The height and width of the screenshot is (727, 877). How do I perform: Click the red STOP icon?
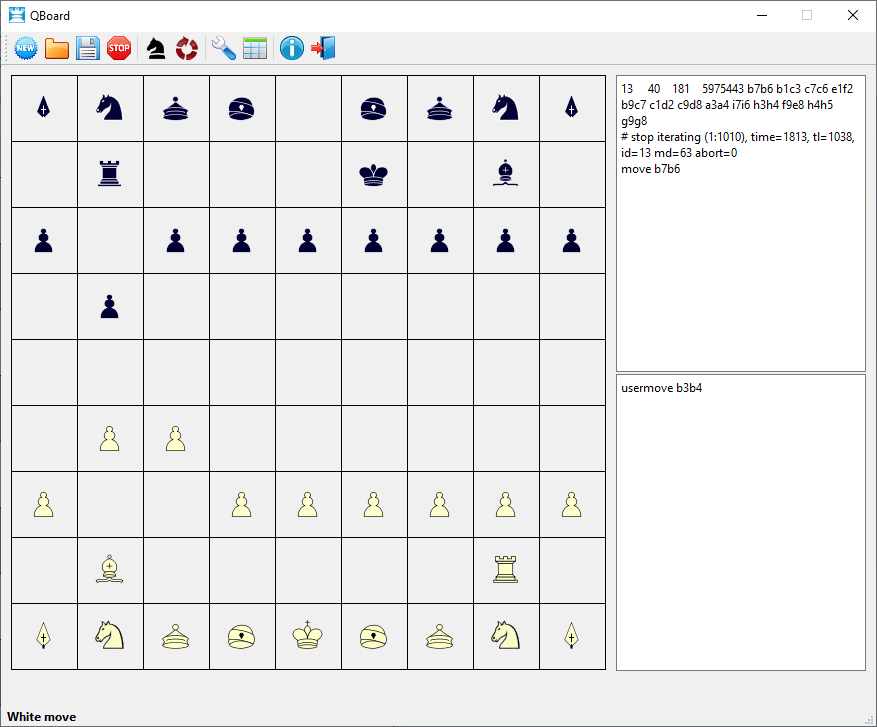click(x=119, y=48)
